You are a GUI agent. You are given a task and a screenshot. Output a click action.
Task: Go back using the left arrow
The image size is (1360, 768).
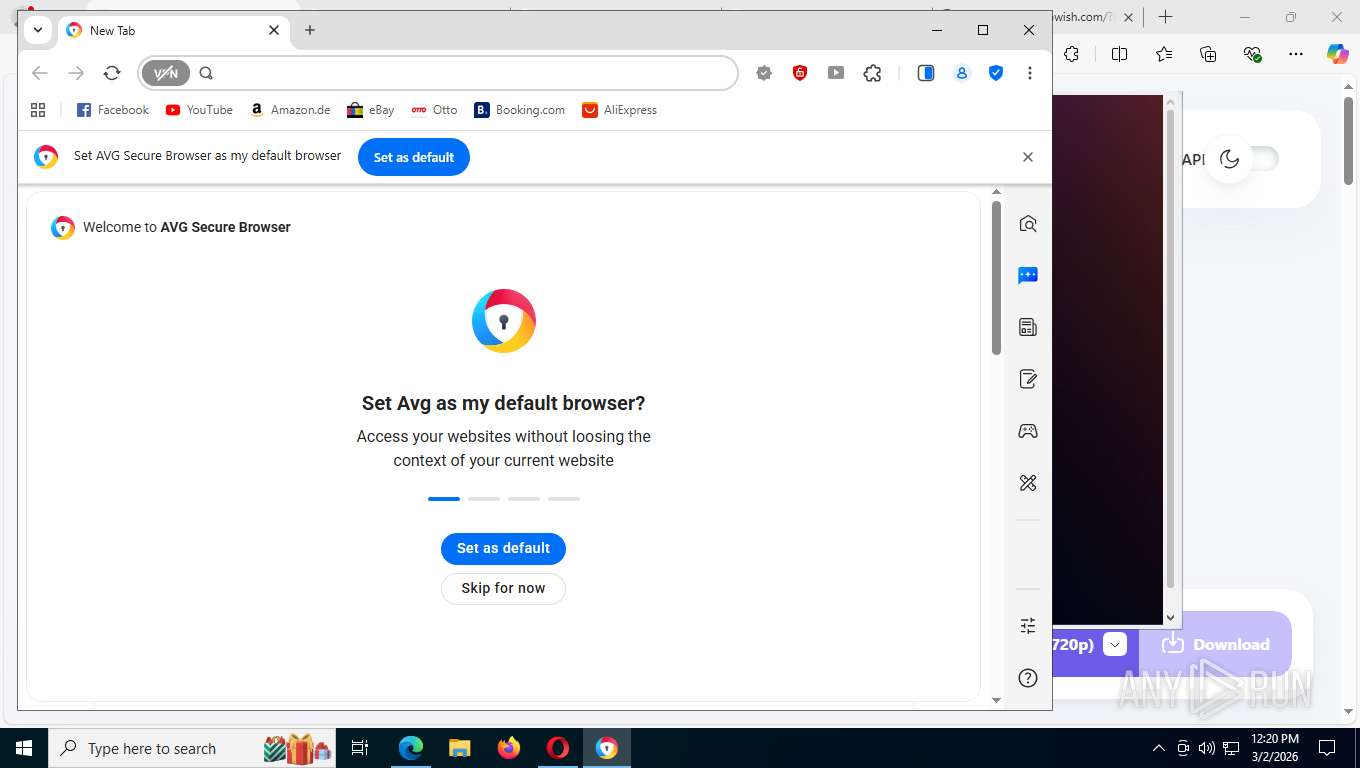tap(40, 73)
